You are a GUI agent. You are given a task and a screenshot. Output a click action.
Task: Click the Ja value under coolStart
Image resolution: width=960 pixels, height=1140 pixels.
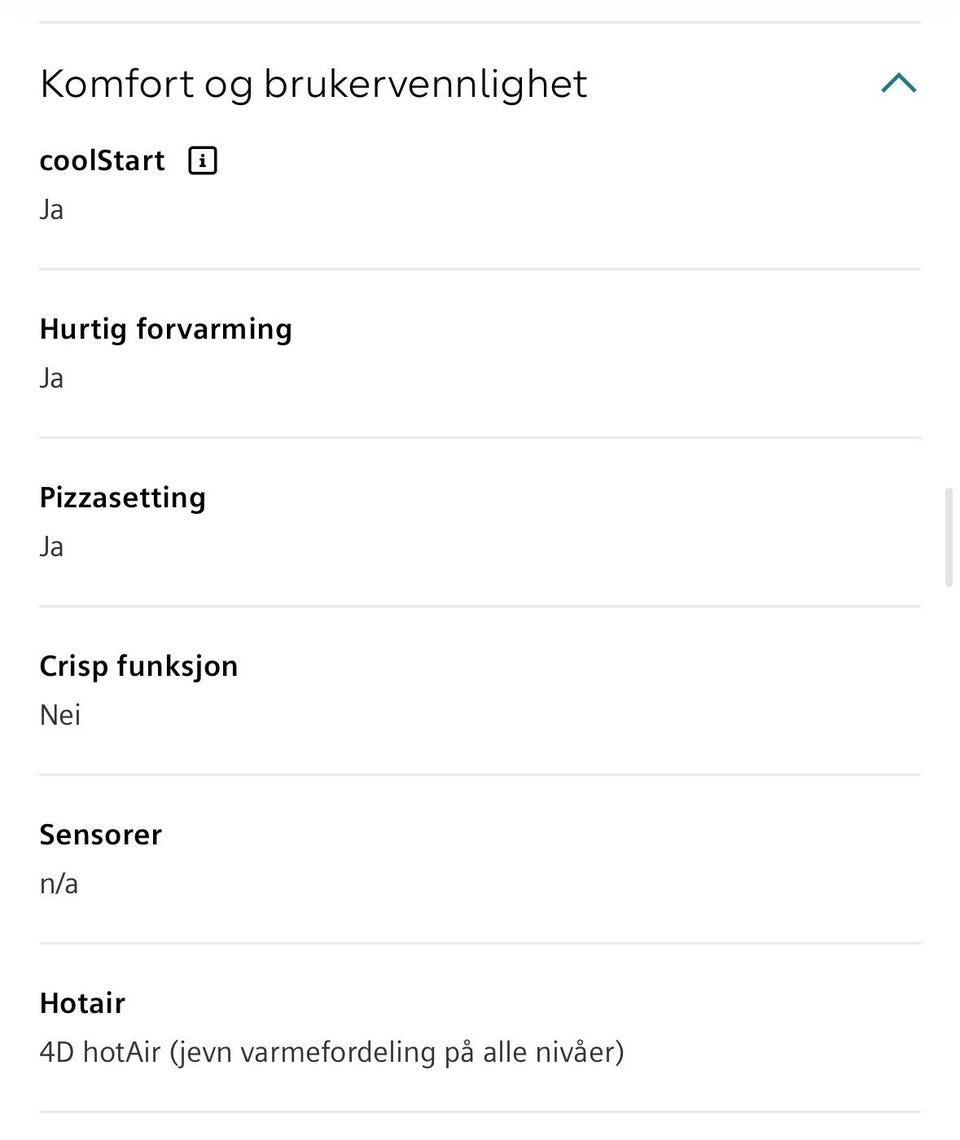(51, 210)
